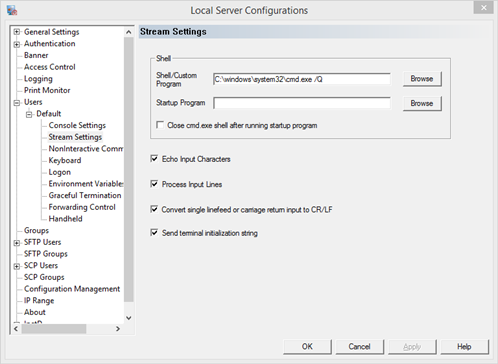
Task: Click the tree horizontal scrollbar thumb
Action: coord(54,329)
